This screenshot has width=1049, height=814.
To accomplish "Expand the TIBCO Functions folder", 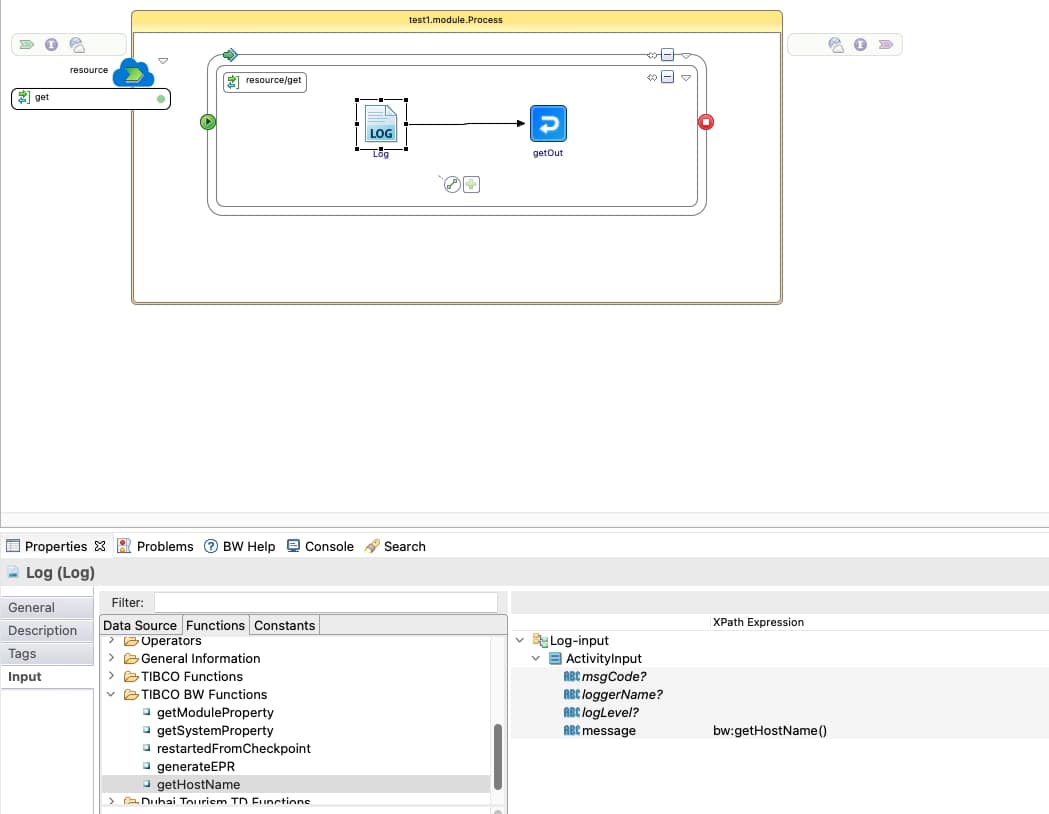I will pos(113,675).
